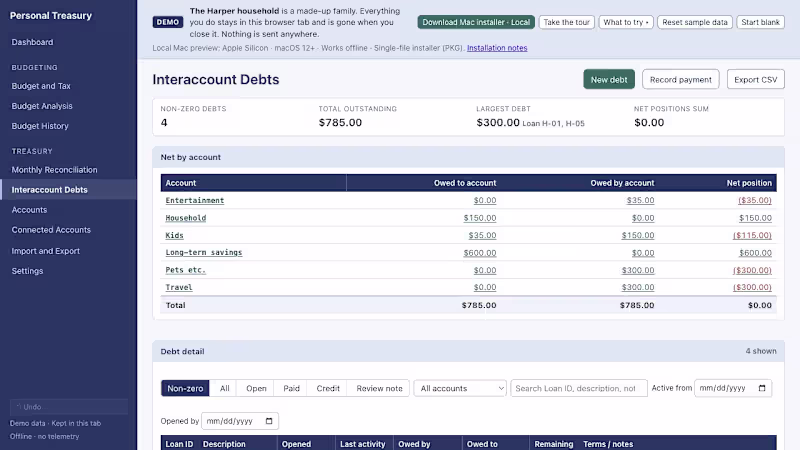Open the Travel account link
The image size is (800, 450).
coord(179,287)
